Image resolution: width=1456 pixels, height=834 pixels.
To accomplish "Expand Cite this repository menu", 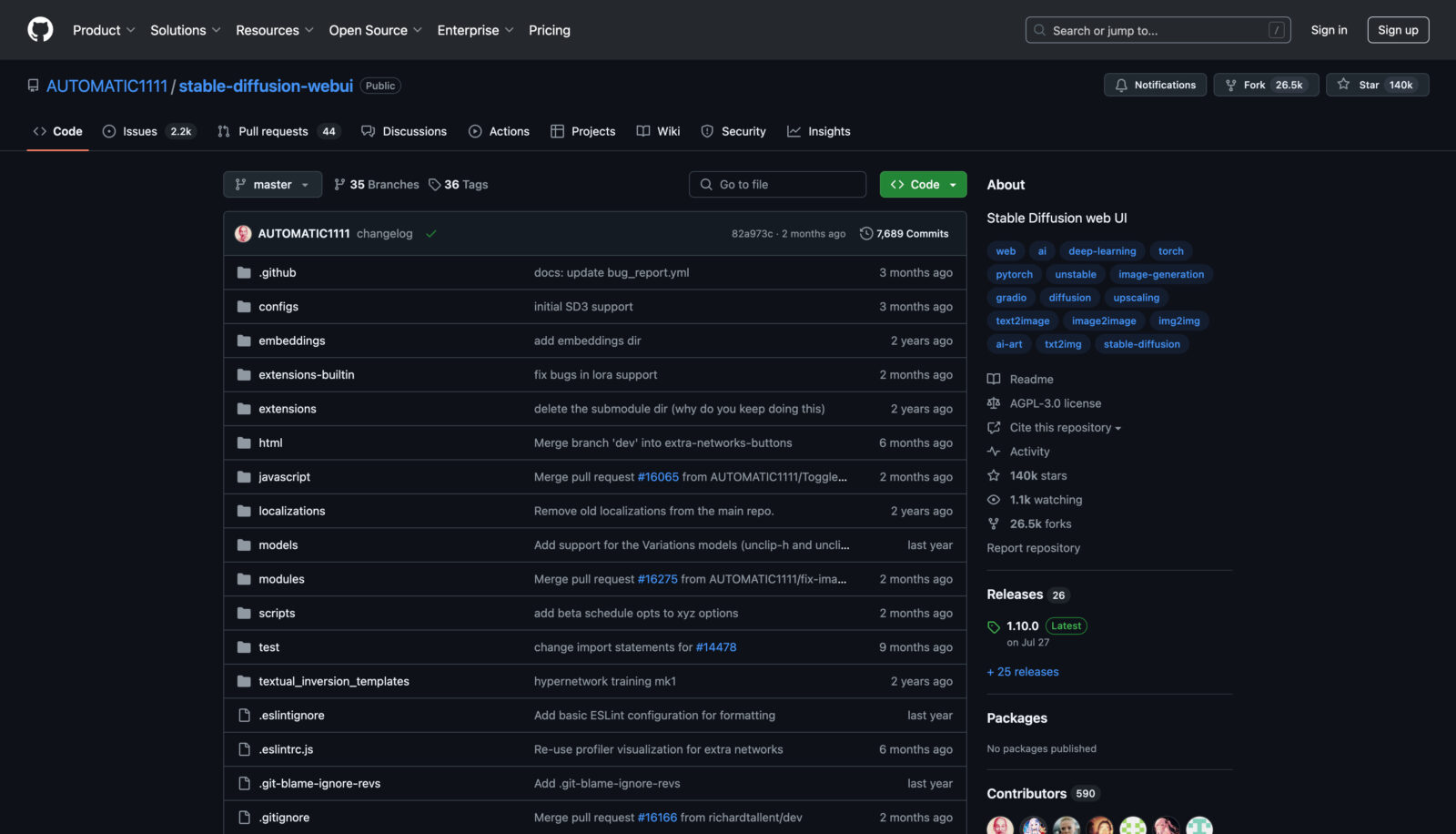I will pyautogui.click(x=1065, y=428).
